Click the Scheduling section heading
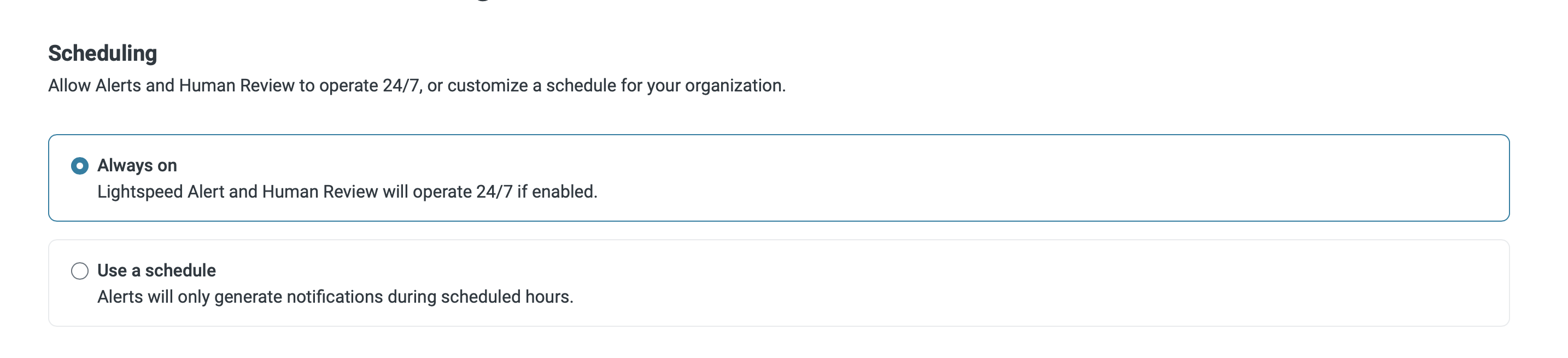1568x358 pixels. (102, 54)
